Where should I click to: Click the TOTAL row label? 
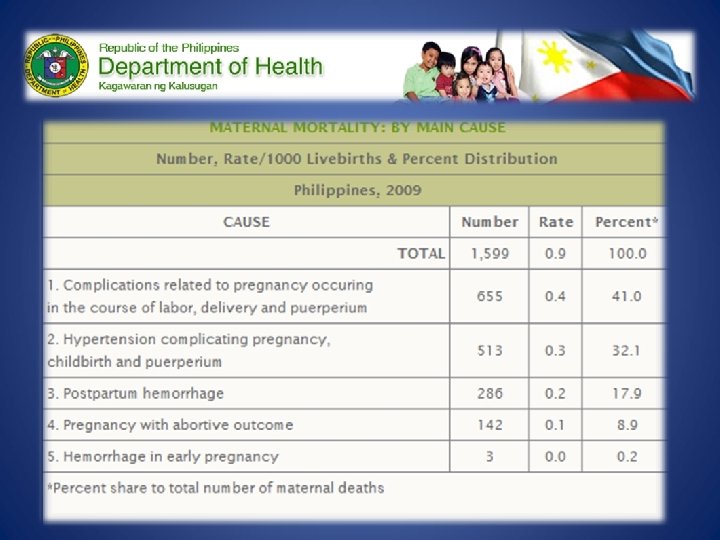pos(421,253)
